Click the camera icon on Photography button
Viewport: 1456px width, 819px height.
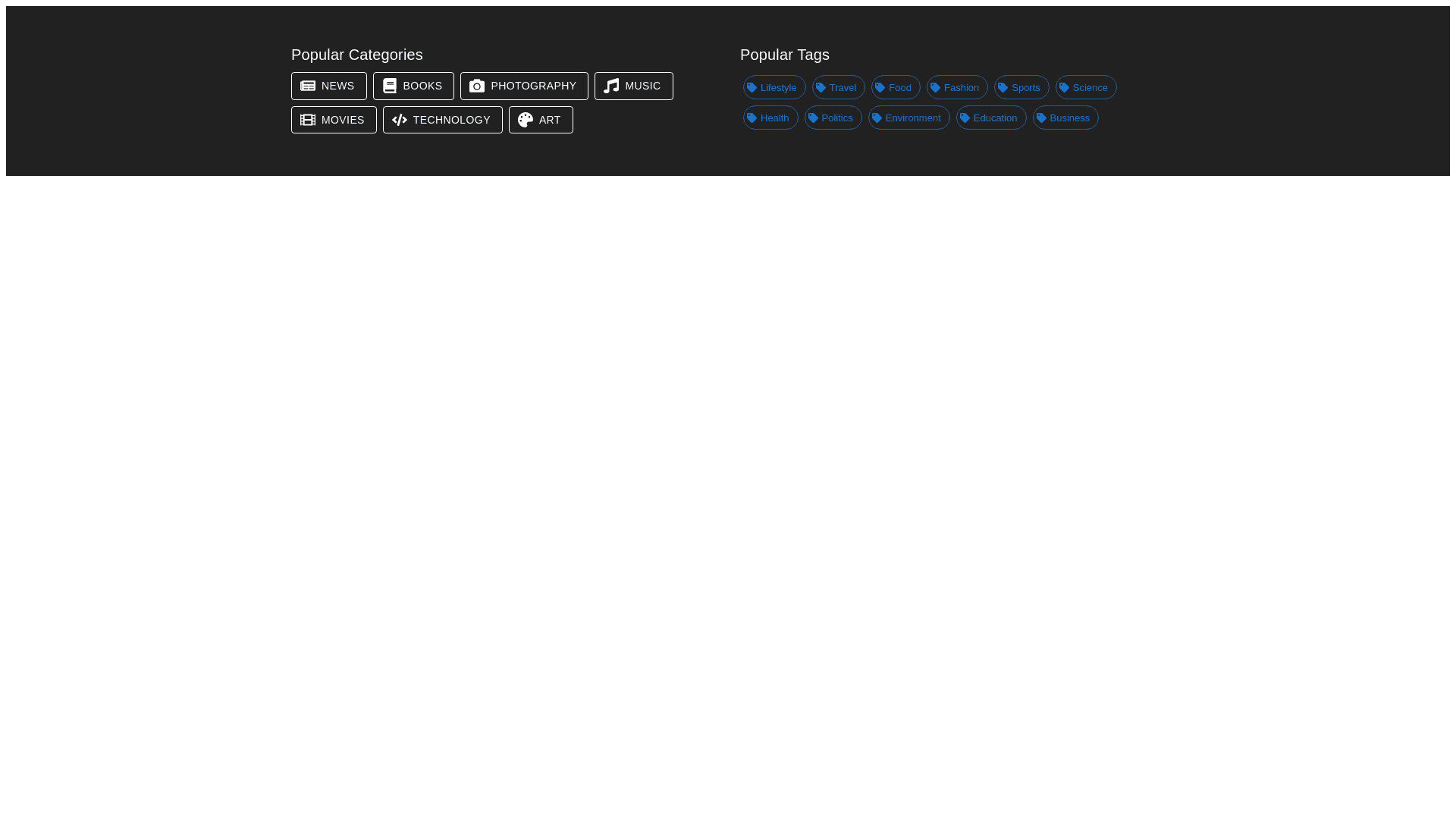477,86
